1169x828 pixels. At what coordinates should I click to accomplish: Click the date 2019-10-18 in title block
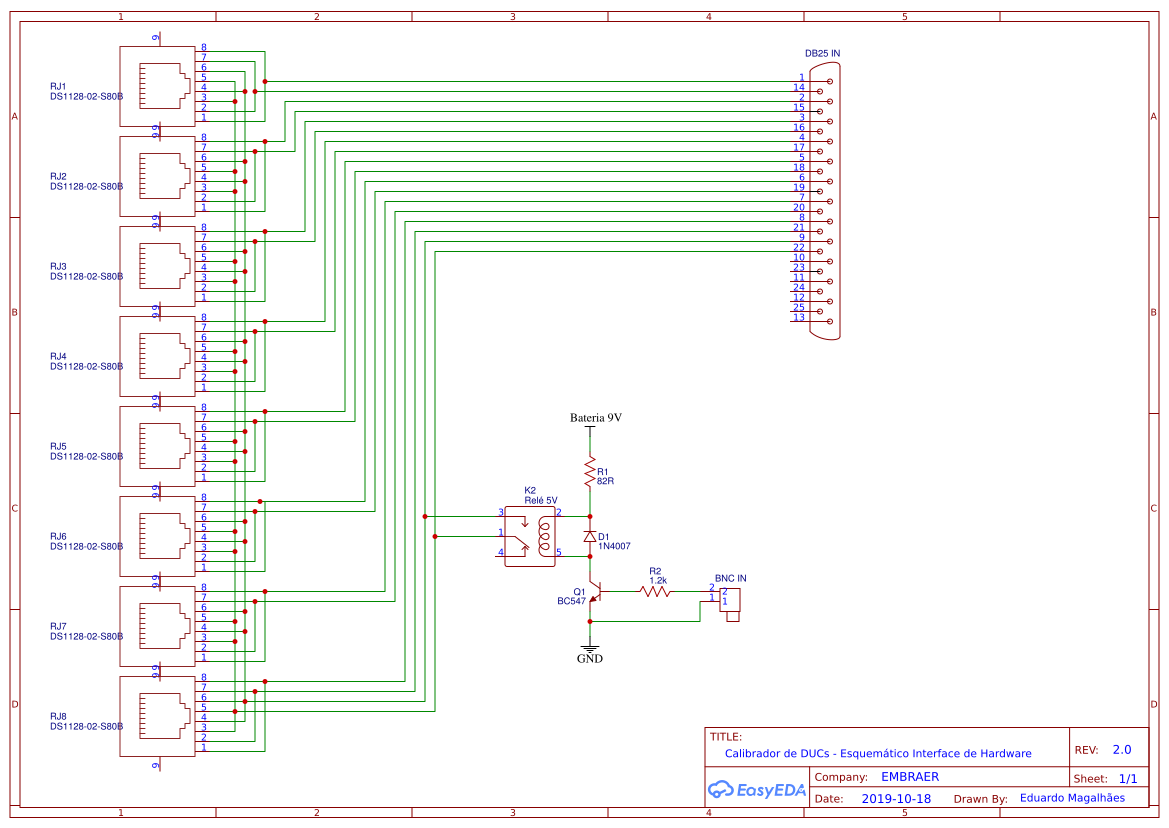(897, 798)
